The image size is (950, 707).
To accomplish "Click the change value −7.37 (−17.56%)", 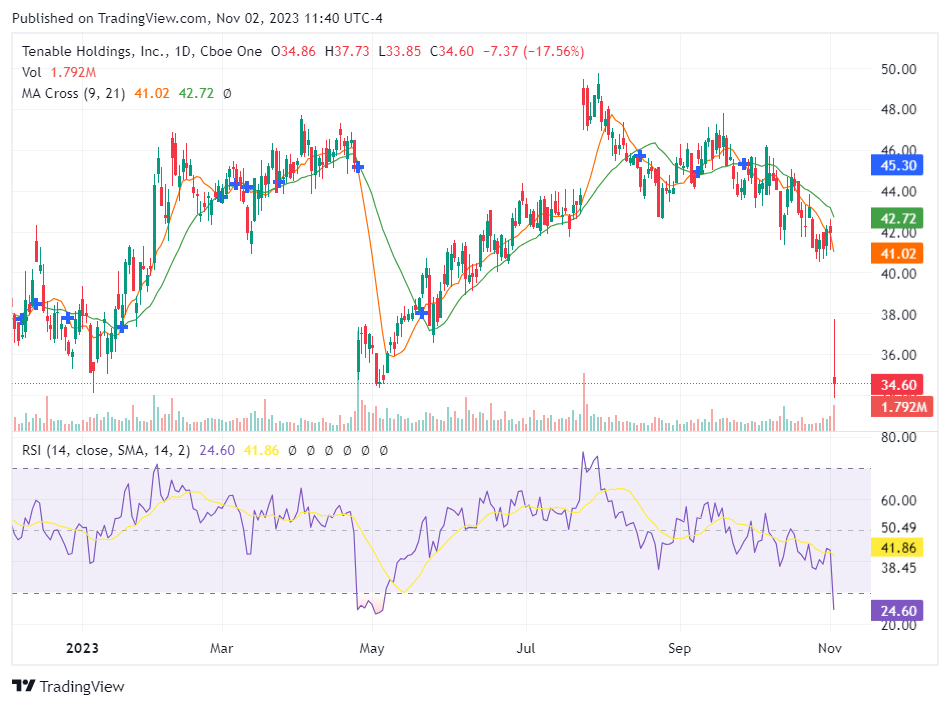I will coord(534,51).
